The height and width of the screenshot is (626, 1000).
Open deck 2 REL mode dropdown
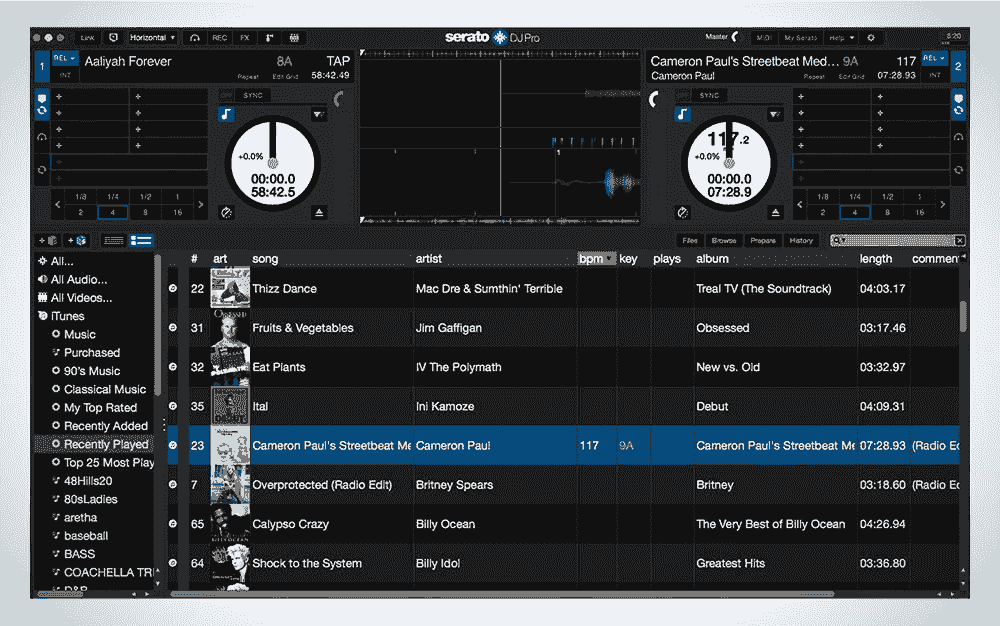[x=934, y=58]
